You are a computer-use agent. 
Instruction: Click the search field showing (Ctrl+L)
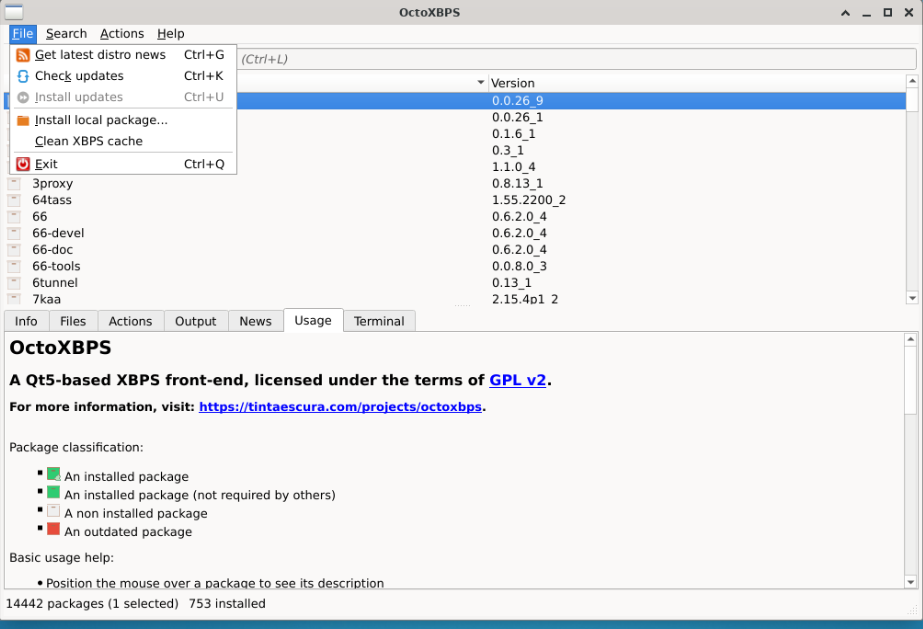point(576,59)
